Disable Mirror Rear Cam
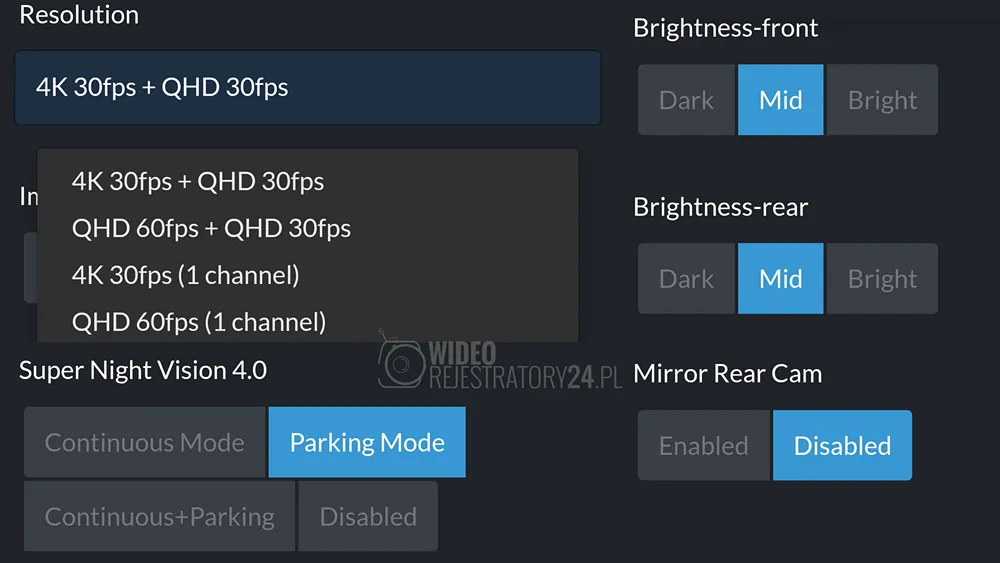 (842, 446)
